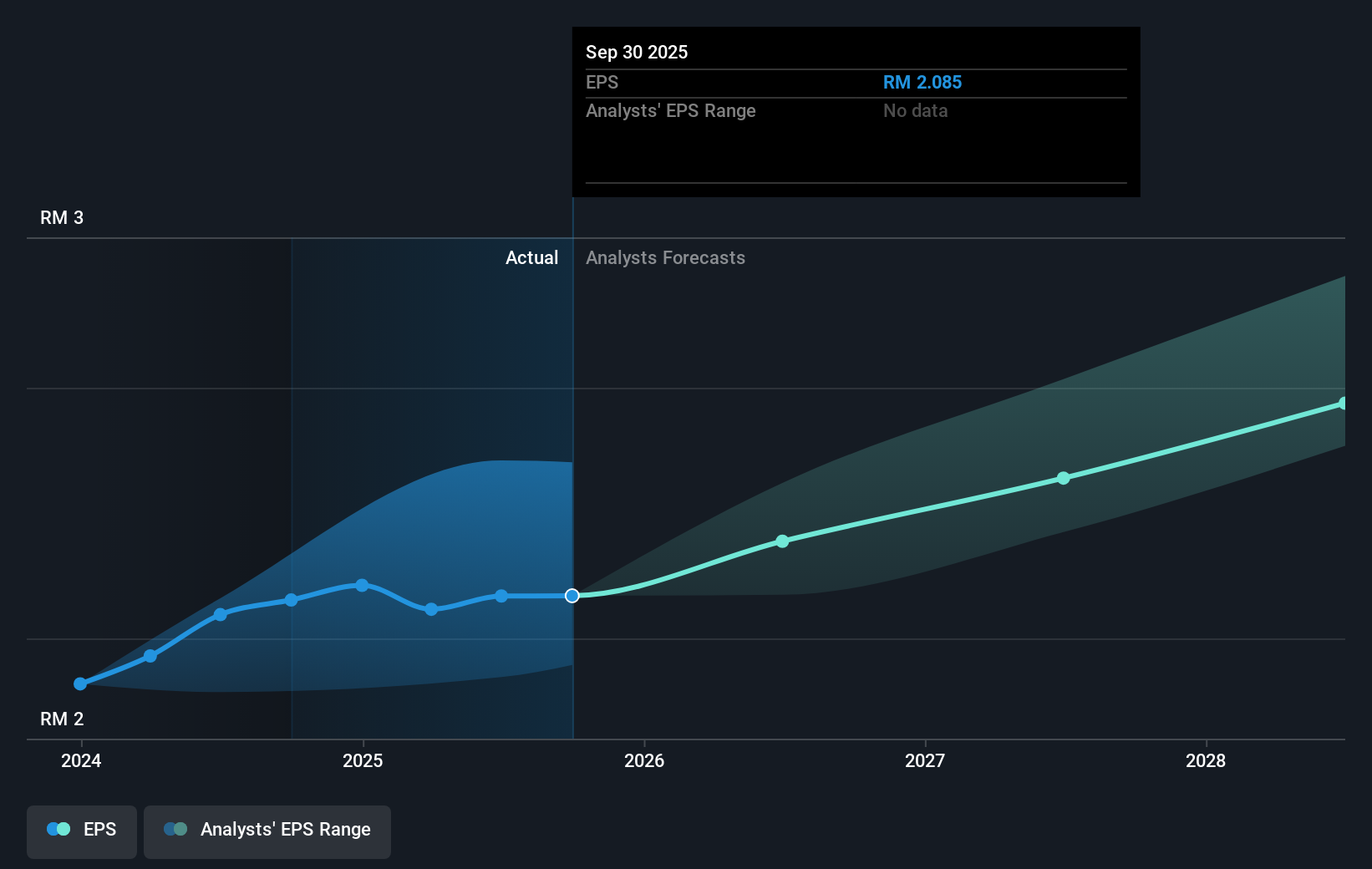This screenshot has height=869, width=1372.
Task: Click the first 2024 EPS data point
Action: coord(80,684)
